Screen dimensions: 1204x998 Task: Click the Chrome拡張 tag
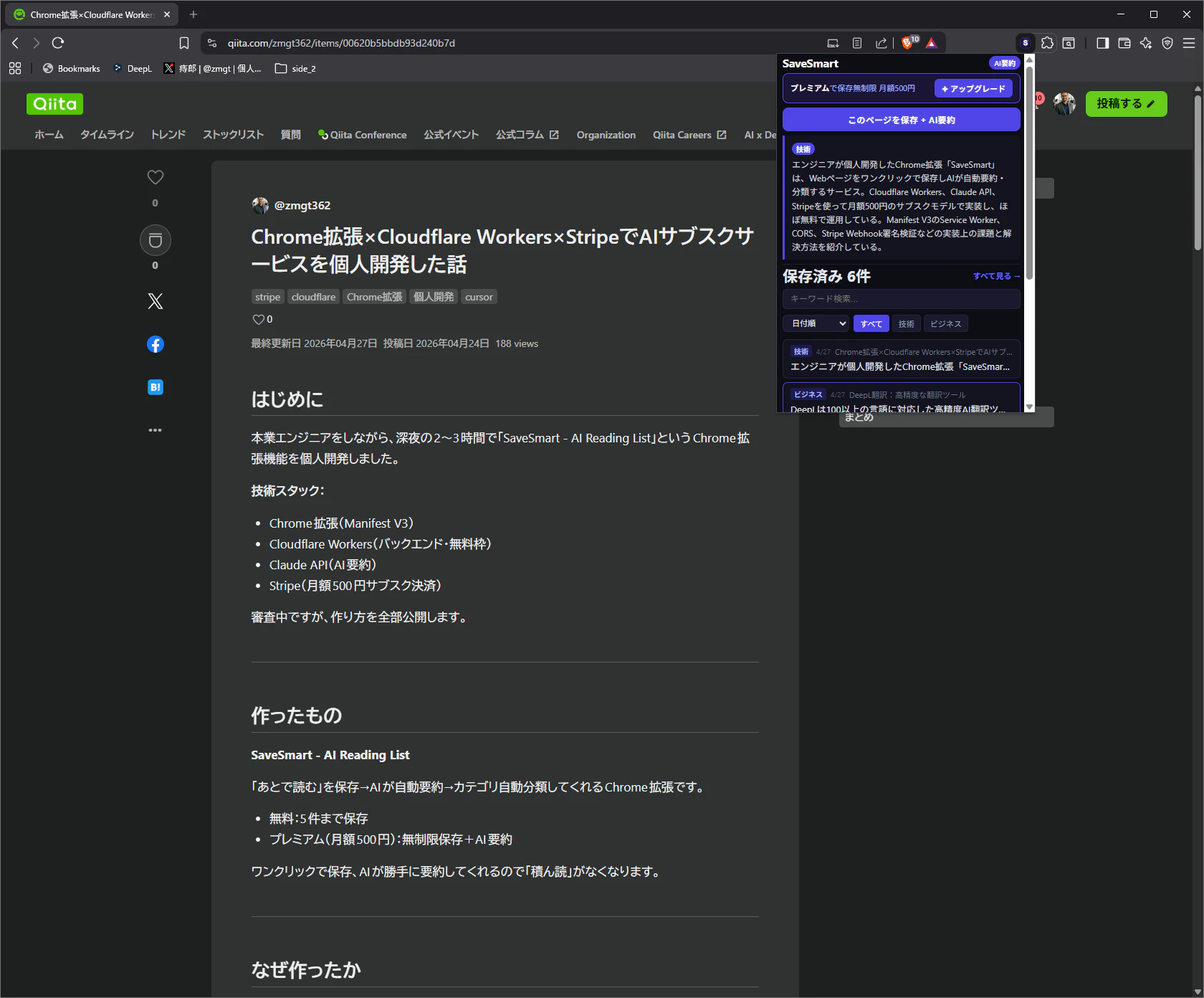click(x=375, y=297)
